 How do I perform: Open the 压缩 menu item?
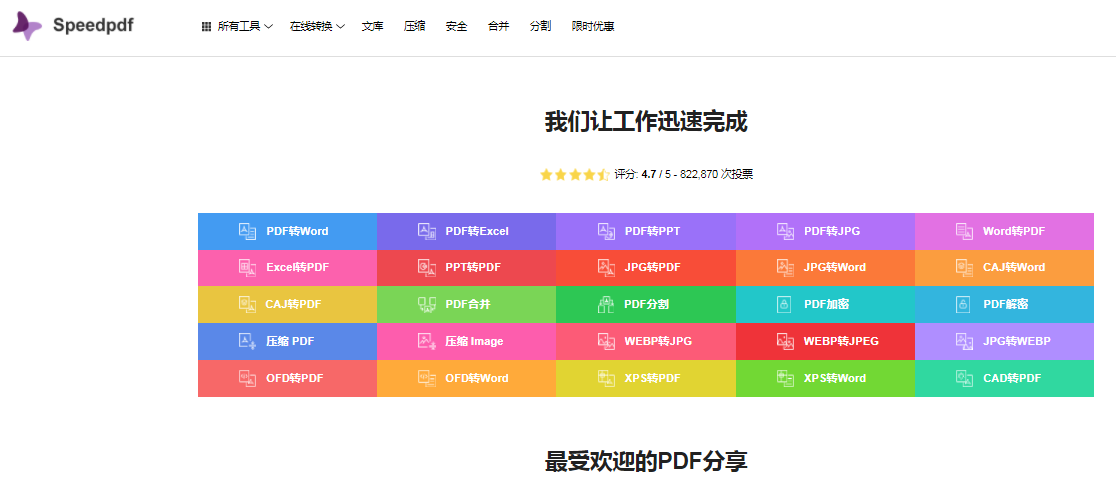(414, 26)
